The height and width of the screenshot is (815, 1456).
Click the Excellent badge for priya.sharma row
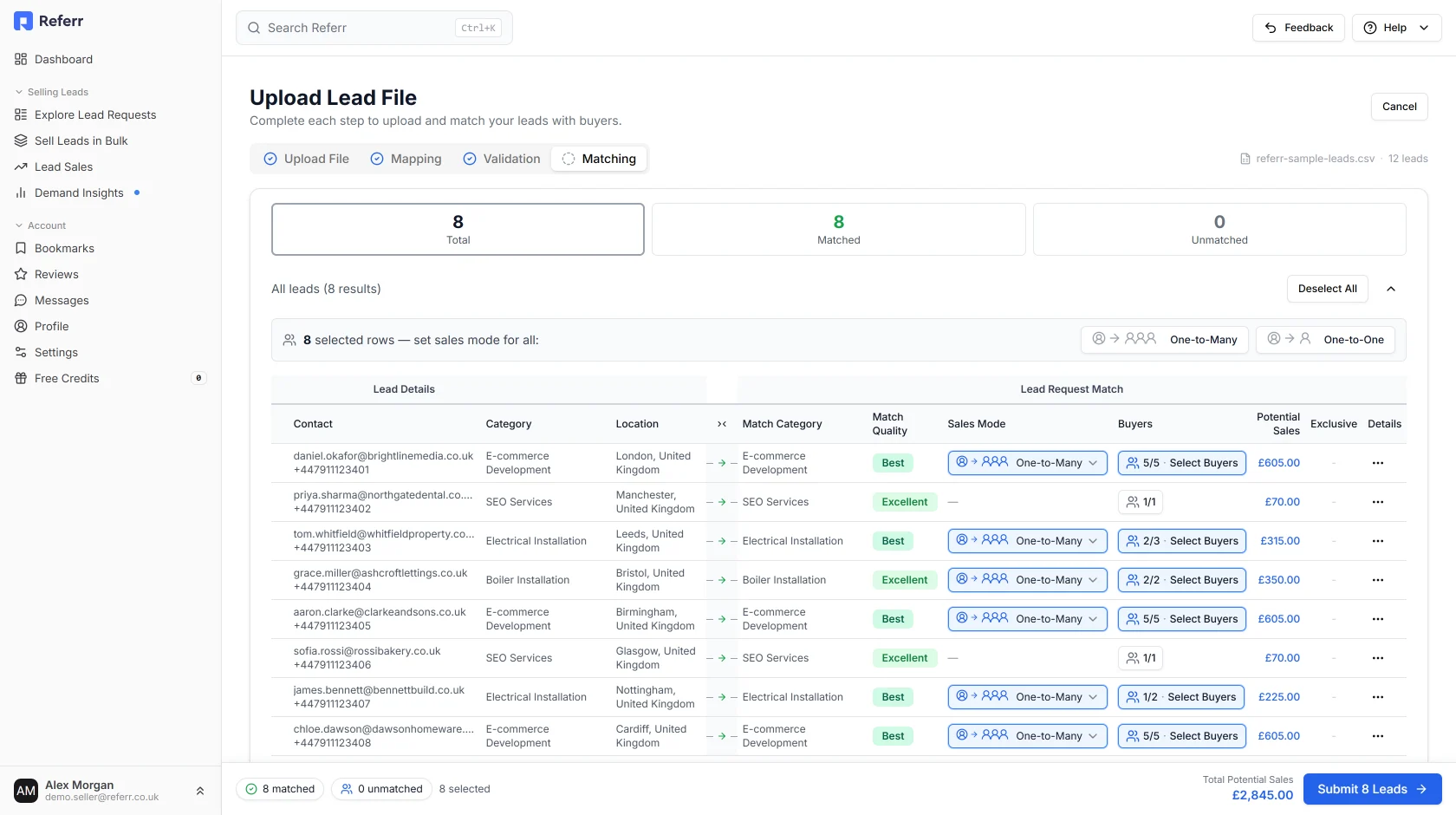[905, 502]
